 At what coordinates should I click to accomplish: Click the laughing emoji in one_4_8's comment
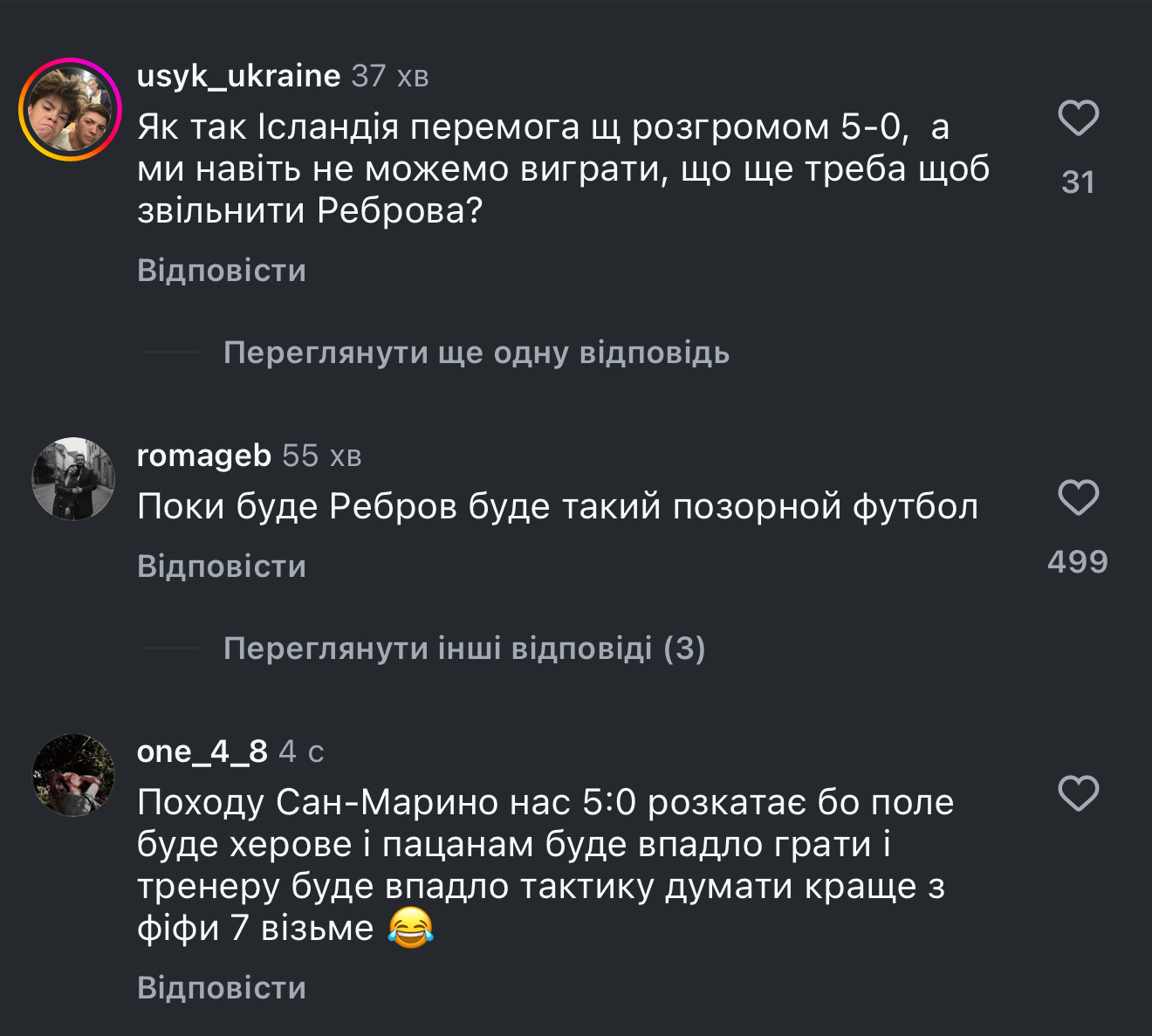pos(410,927)
